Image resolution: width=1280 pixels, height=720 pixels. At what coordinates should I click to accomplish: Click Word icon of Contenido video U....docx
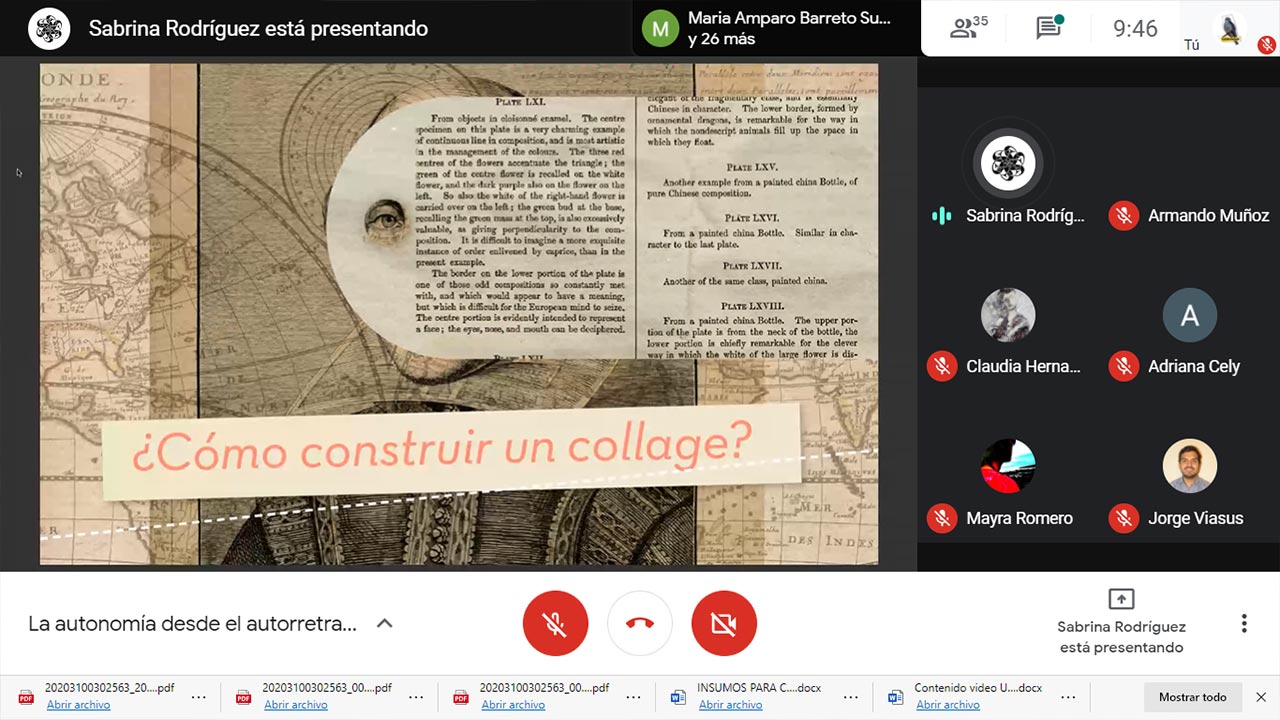[x=896, y=697]
